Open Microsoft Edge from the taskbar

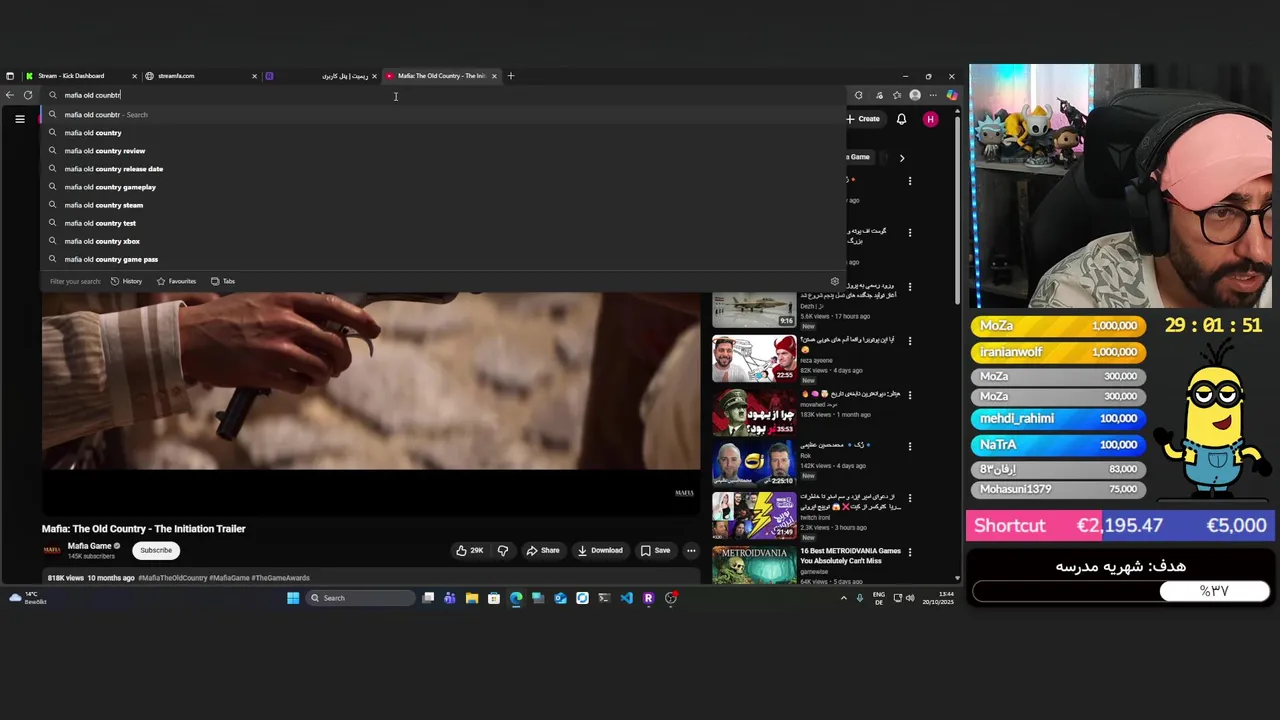pyautogui.click(x=516, y=598)
